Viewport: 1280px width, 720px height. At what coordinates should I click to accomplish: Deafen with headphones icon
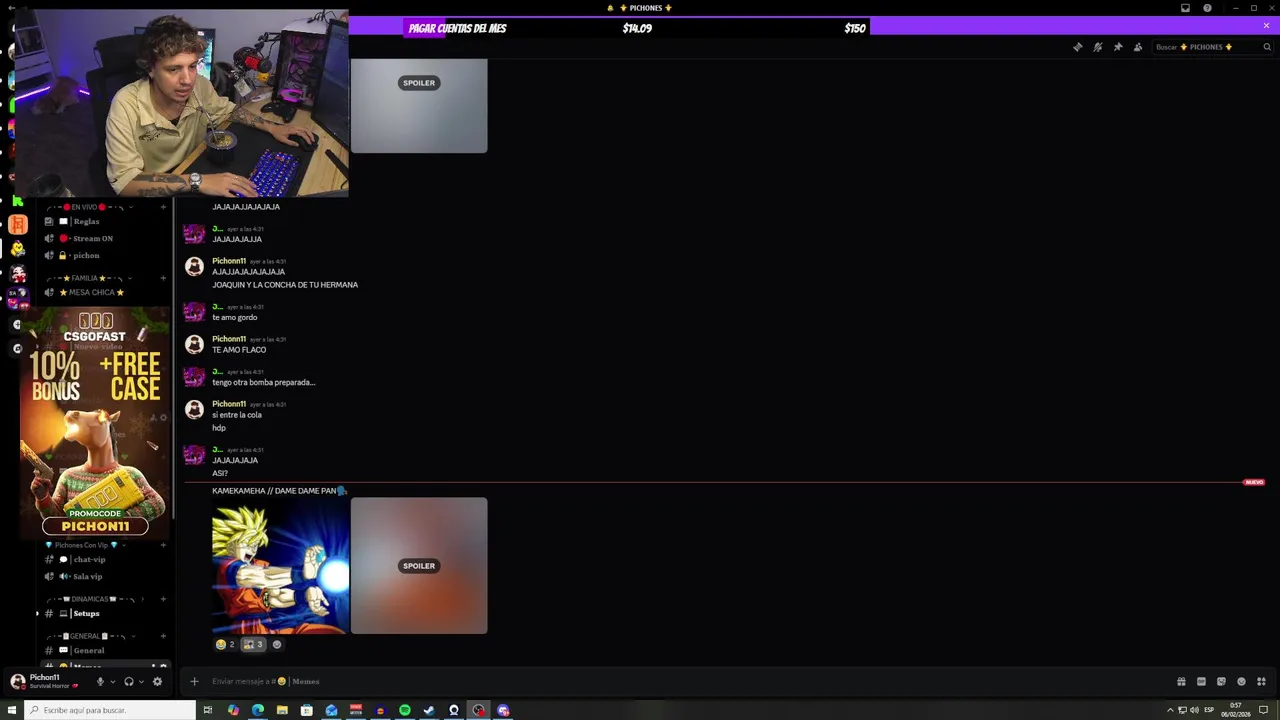coord(128,682)
